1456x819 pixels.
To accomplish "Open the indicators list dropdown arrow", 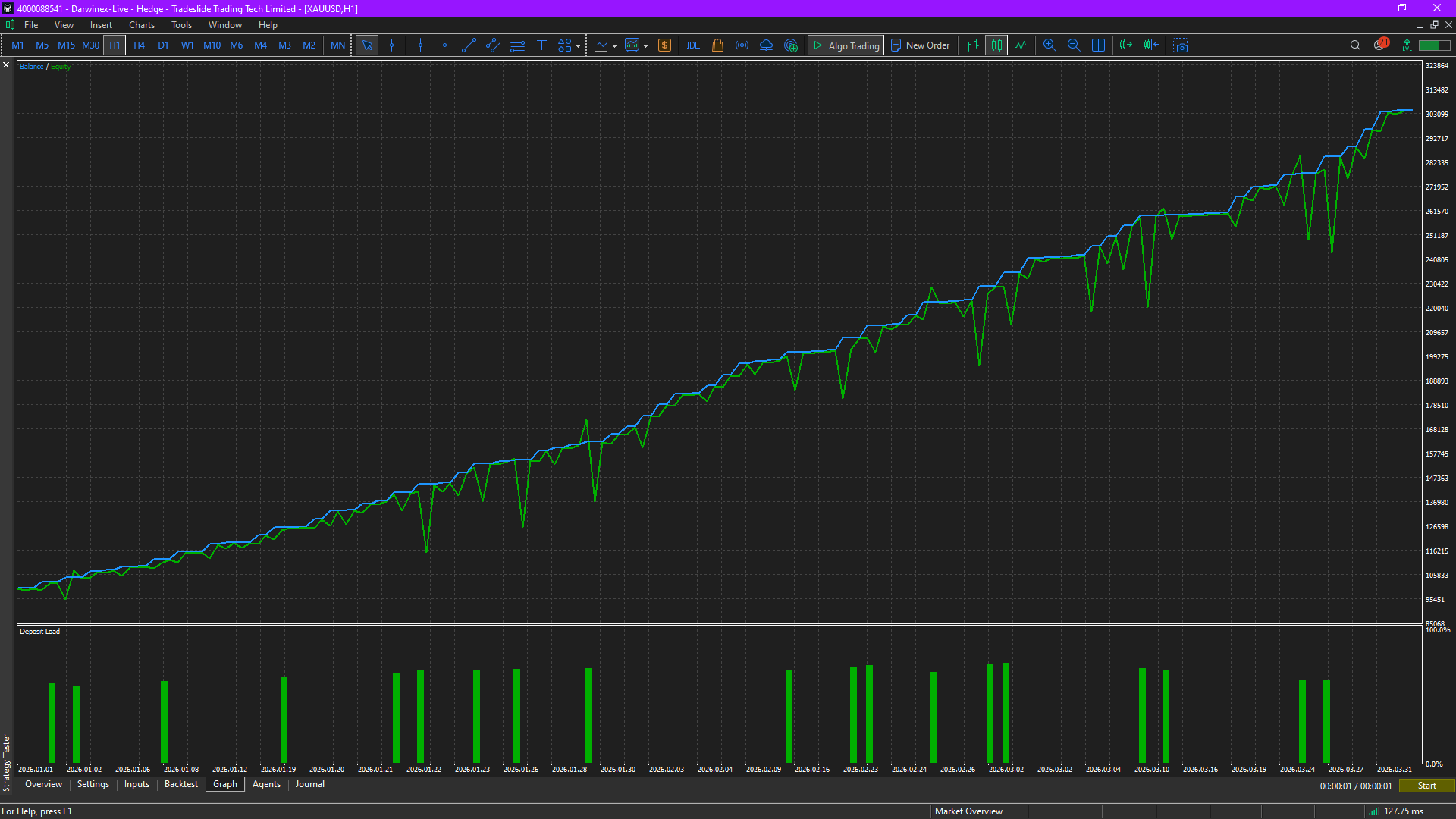I will coord(614,45).
